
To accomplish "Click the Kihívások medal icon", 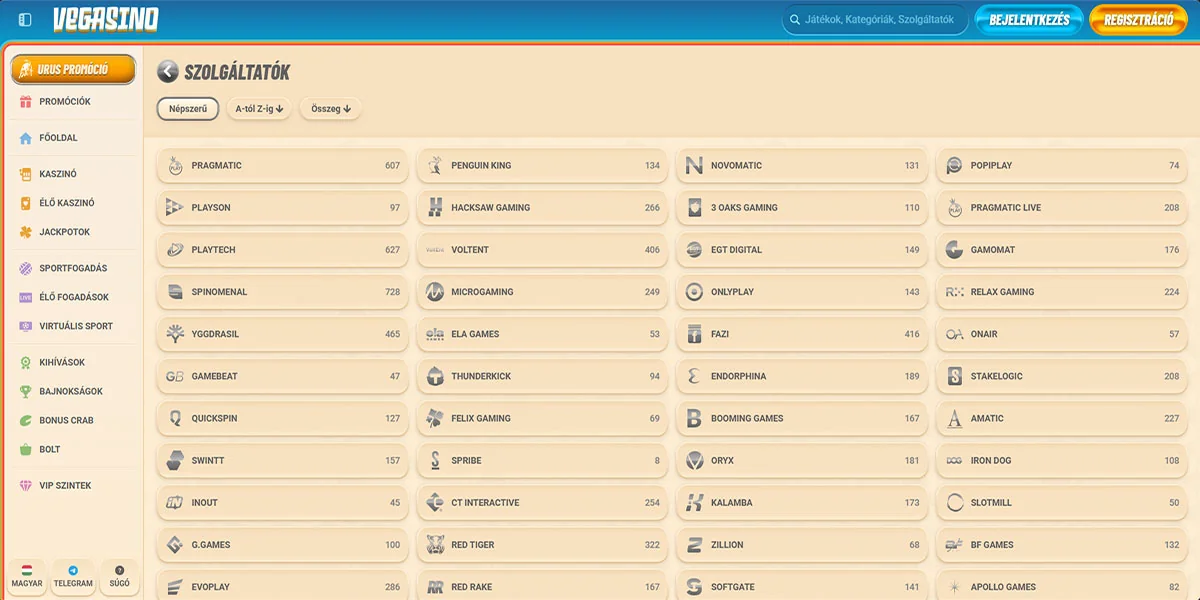I will click(x=26, y=362).
